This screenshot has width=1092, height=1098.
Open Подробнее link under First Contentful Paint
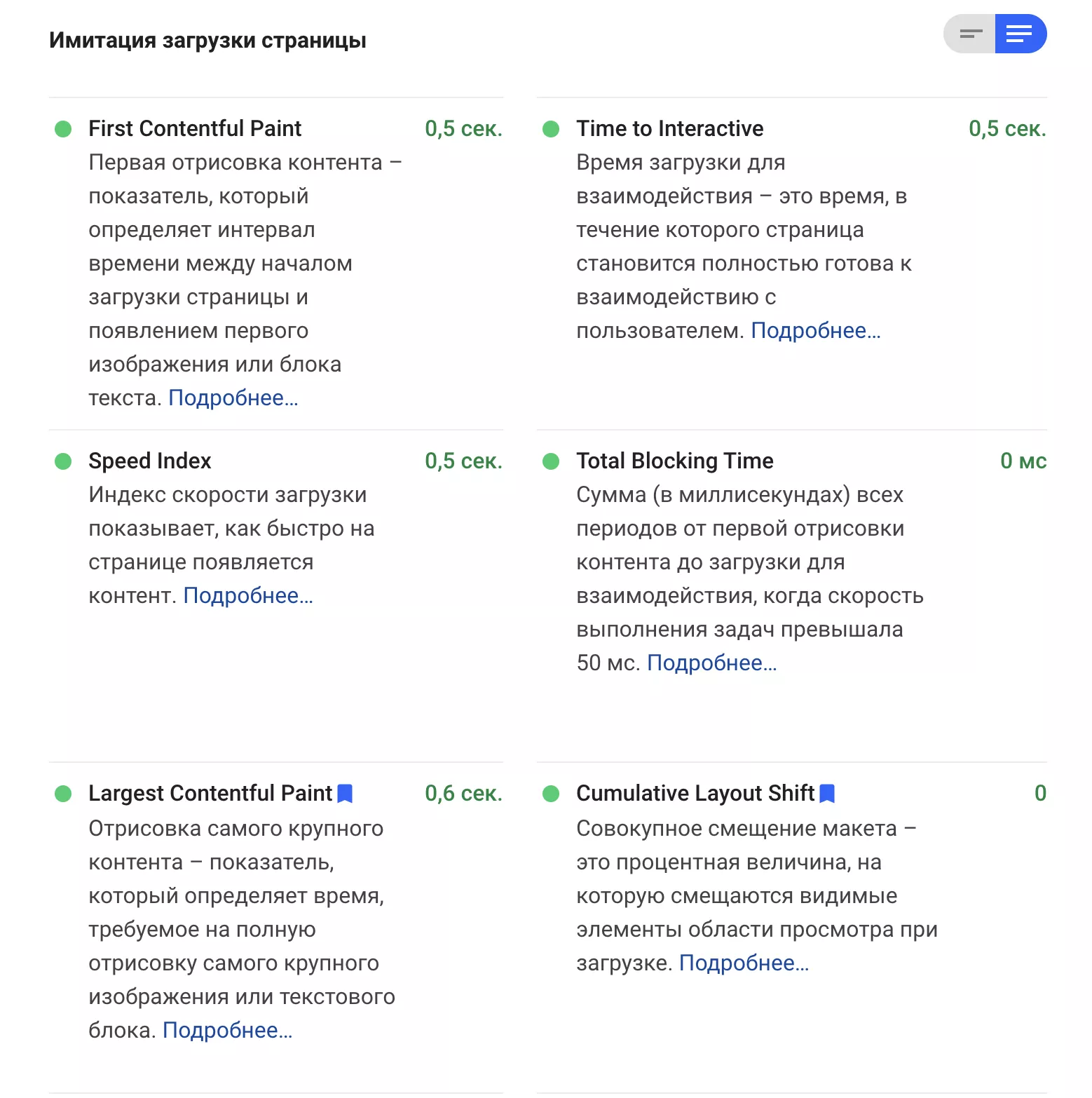coord(233,398)
